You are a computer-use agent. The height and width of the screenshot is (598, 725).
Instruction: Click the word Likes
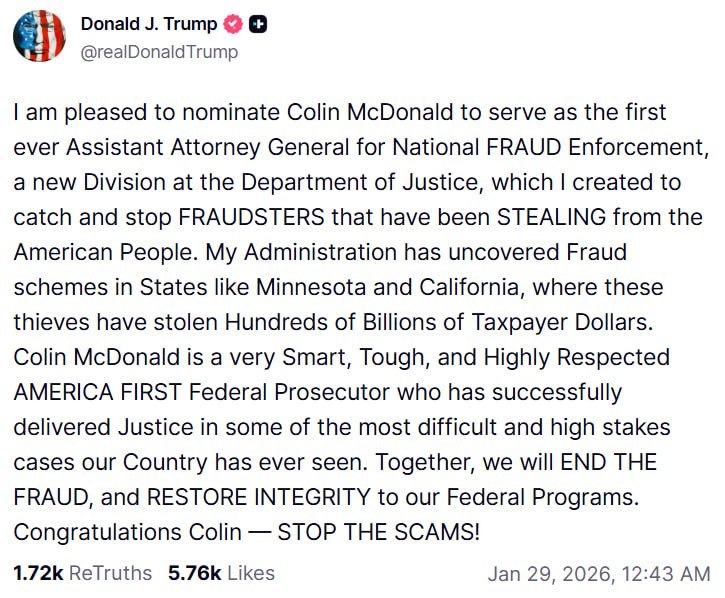coord(250,573)
